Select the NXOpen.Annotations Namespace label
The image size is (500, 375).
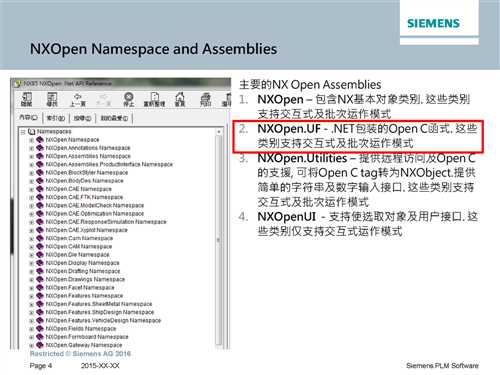[88, 148]
